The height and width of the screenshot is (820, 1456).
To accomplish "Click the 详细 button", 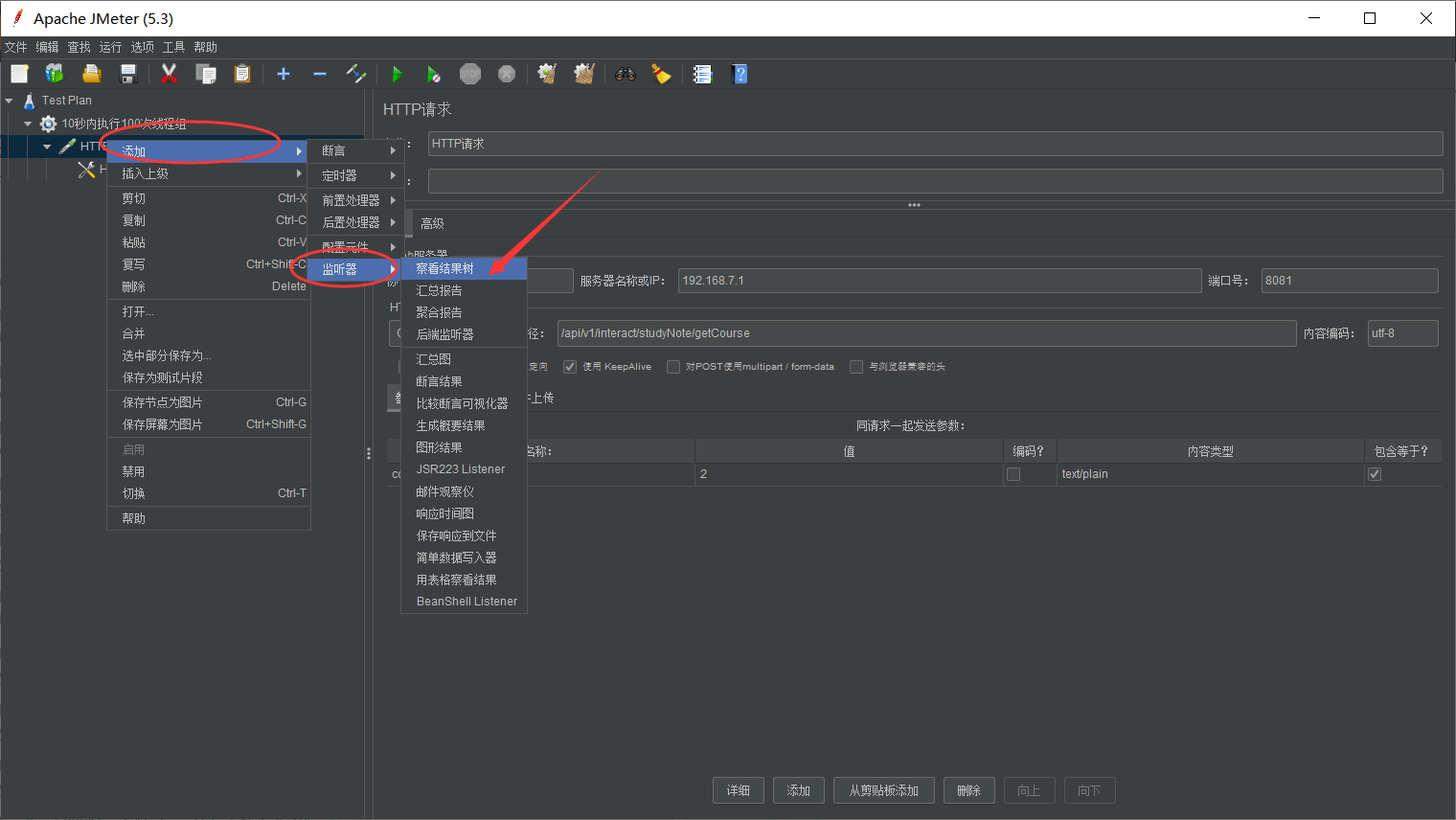I will 739,790.
